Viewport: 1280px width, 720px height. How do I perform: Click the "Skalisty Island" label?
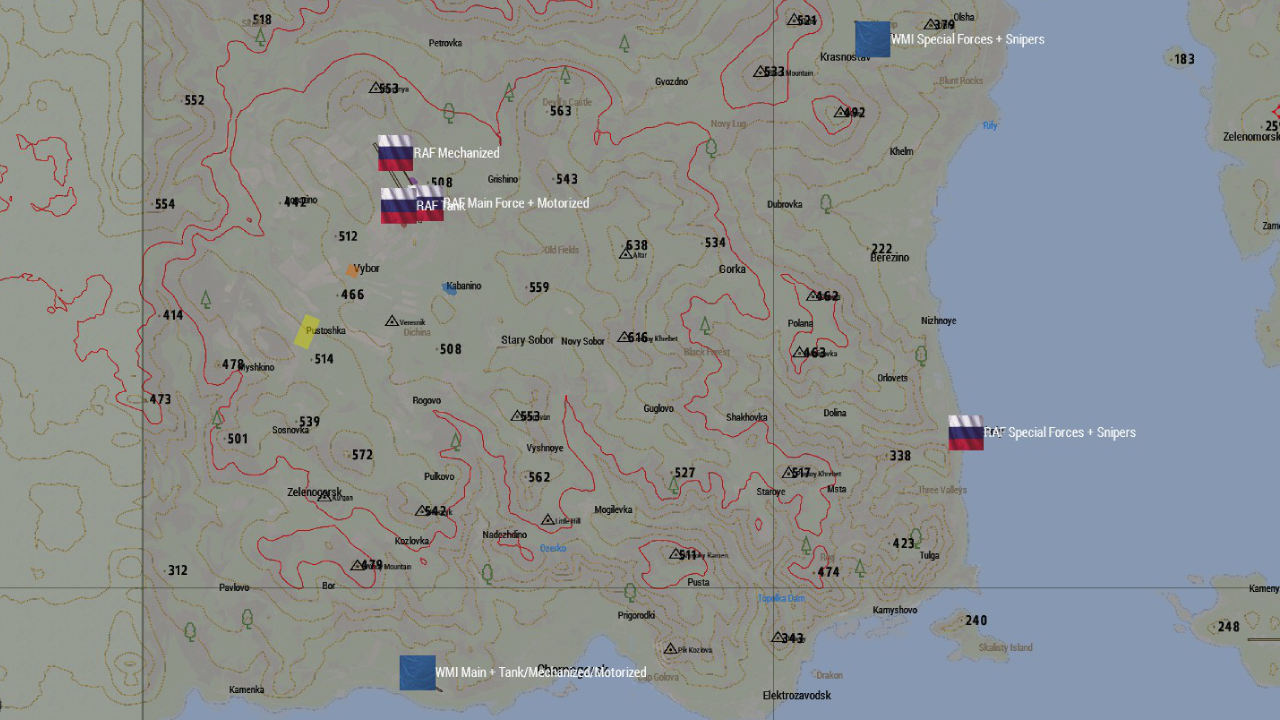coord(1006,647)
